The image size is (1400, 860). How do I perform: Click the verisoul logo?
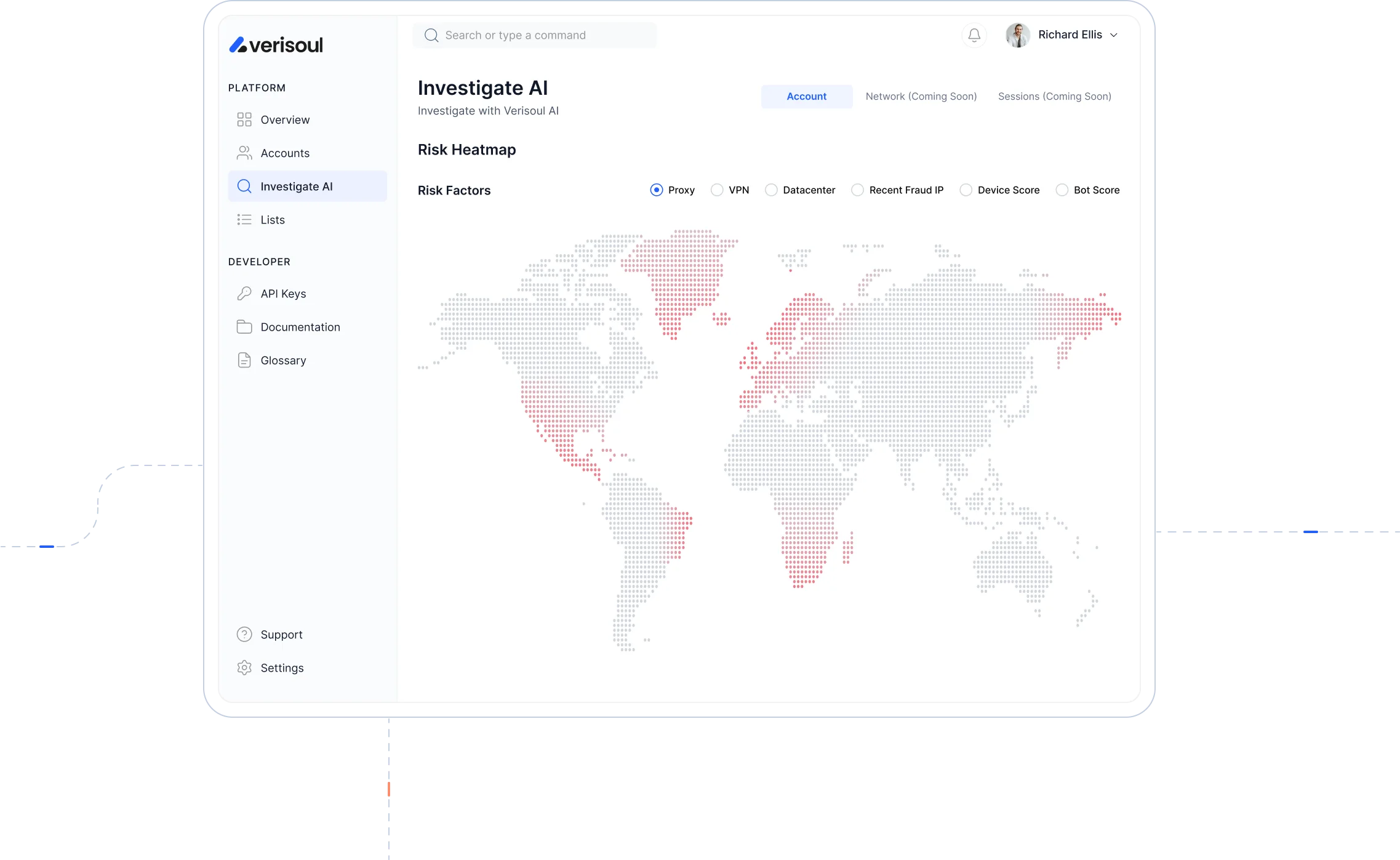pyautogui.click(x=276, y=45)
